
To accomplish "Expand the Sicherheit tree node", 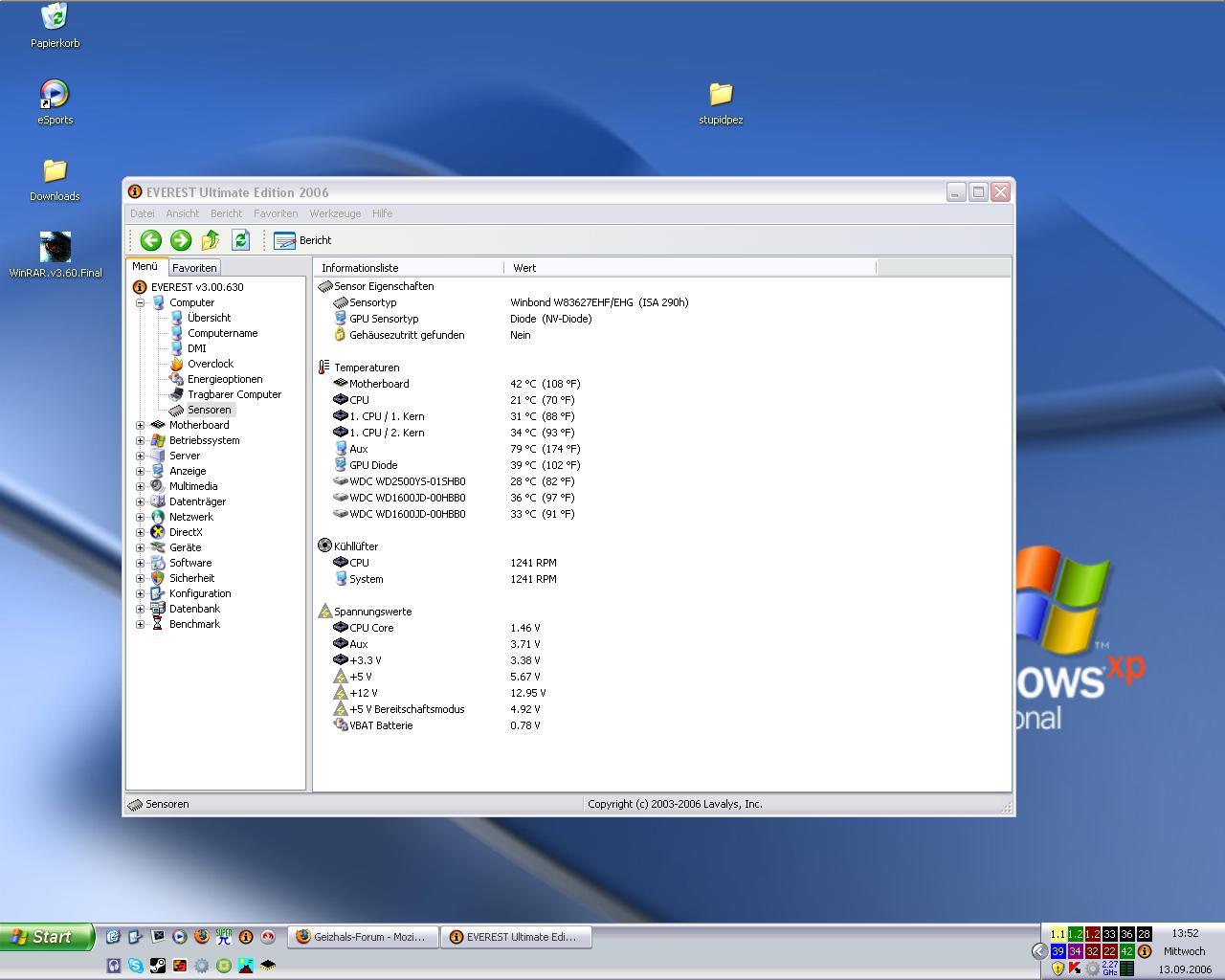I will tap(140, 578).
